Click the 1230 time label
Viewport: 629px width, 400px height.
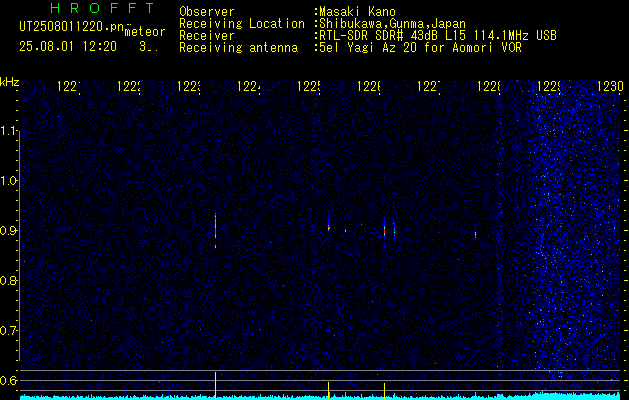(x=610, y=87)
